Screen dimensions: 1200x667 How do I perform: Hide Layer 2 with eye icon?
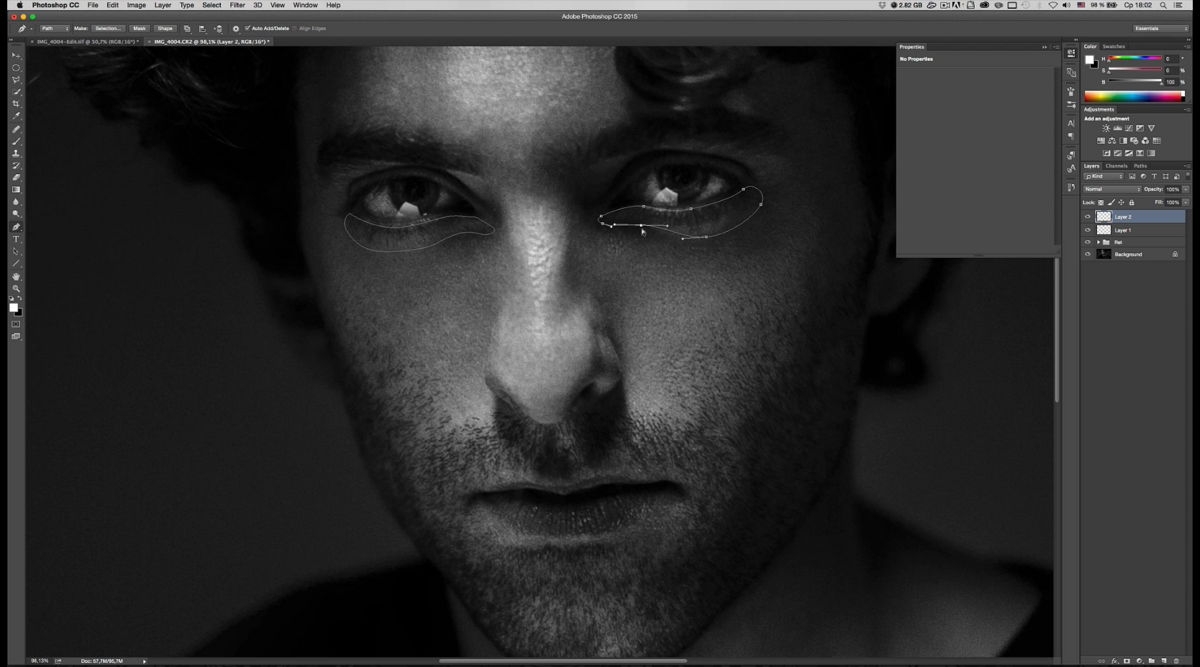point(1088,217)
